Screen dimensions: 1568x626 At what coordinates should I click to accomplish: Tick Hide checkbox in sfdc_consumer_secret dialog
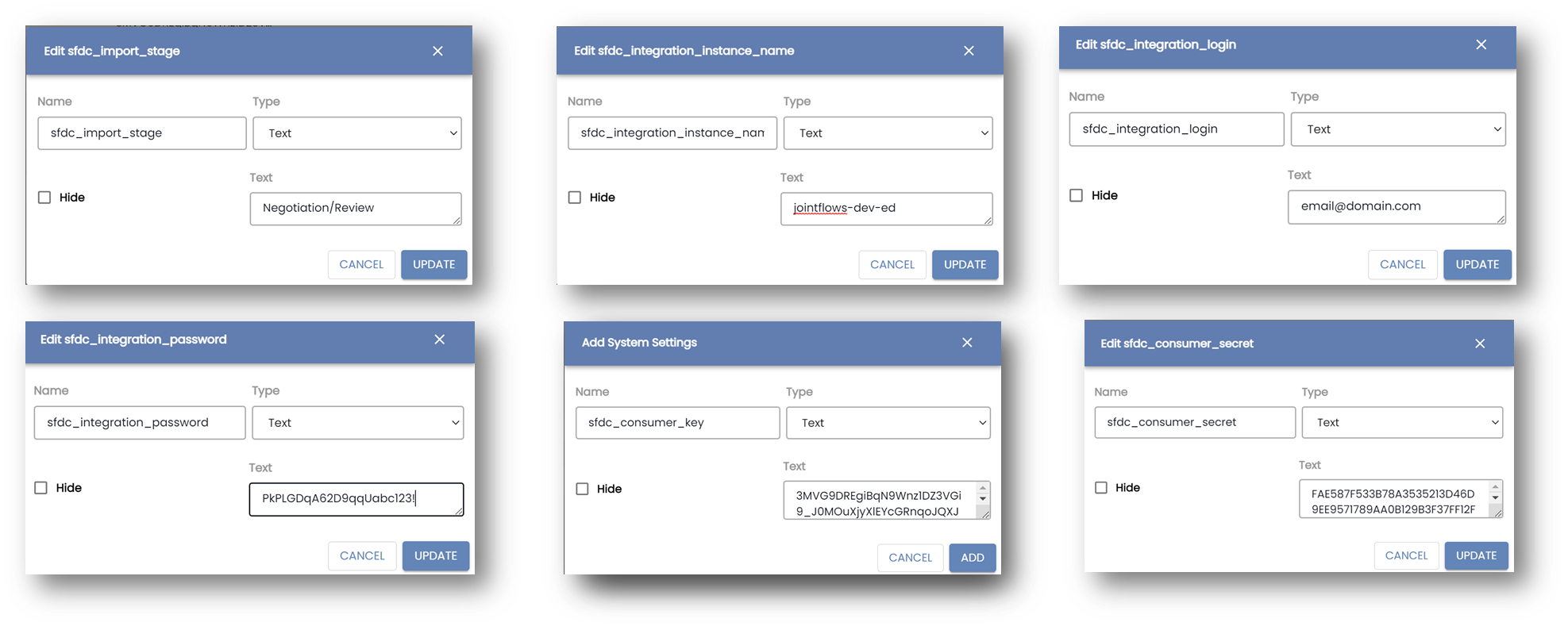[1101, 488]
